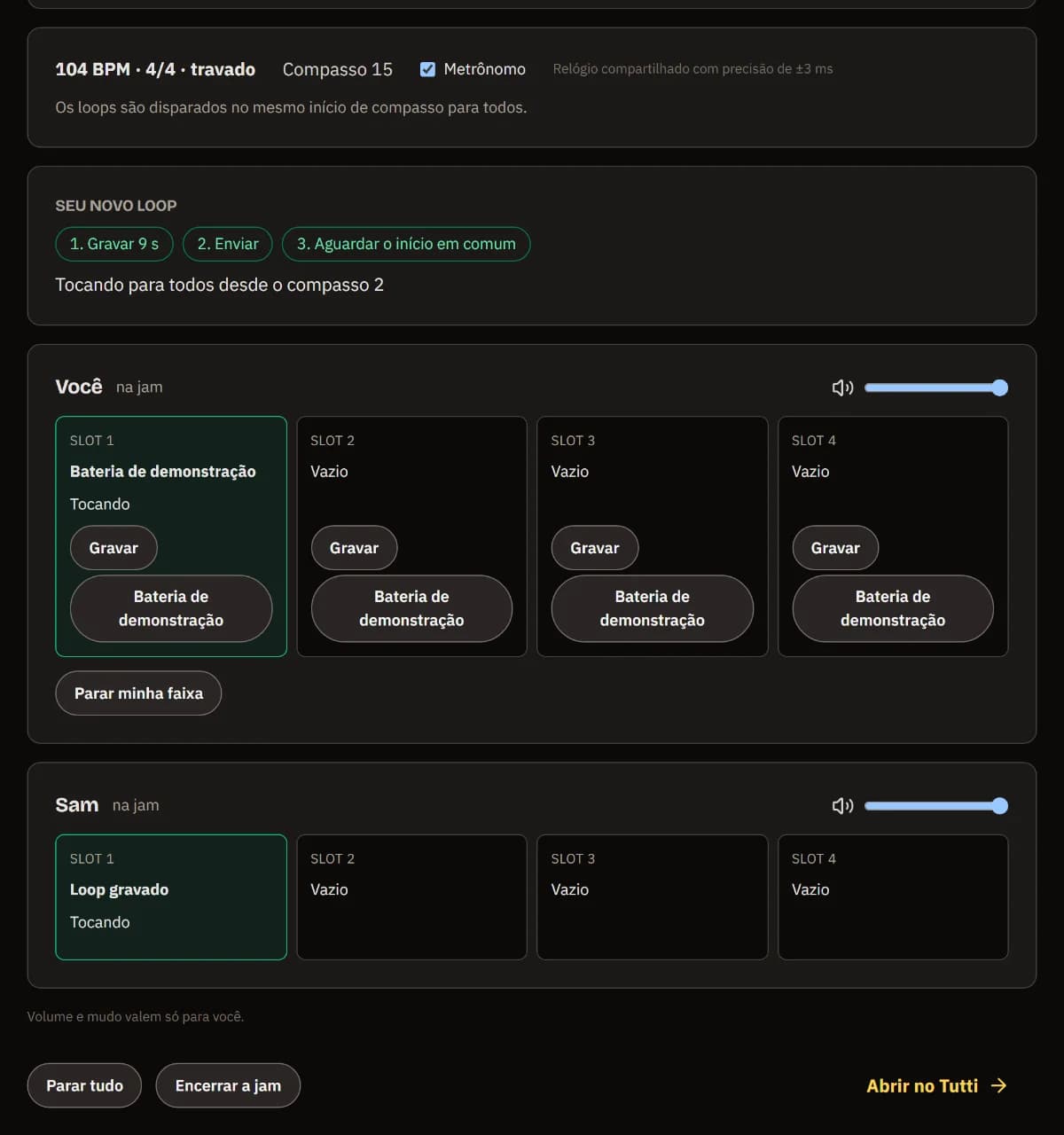Click Gravar in Slot 3
This screenshot has height=1135, width=1064.
595,548
